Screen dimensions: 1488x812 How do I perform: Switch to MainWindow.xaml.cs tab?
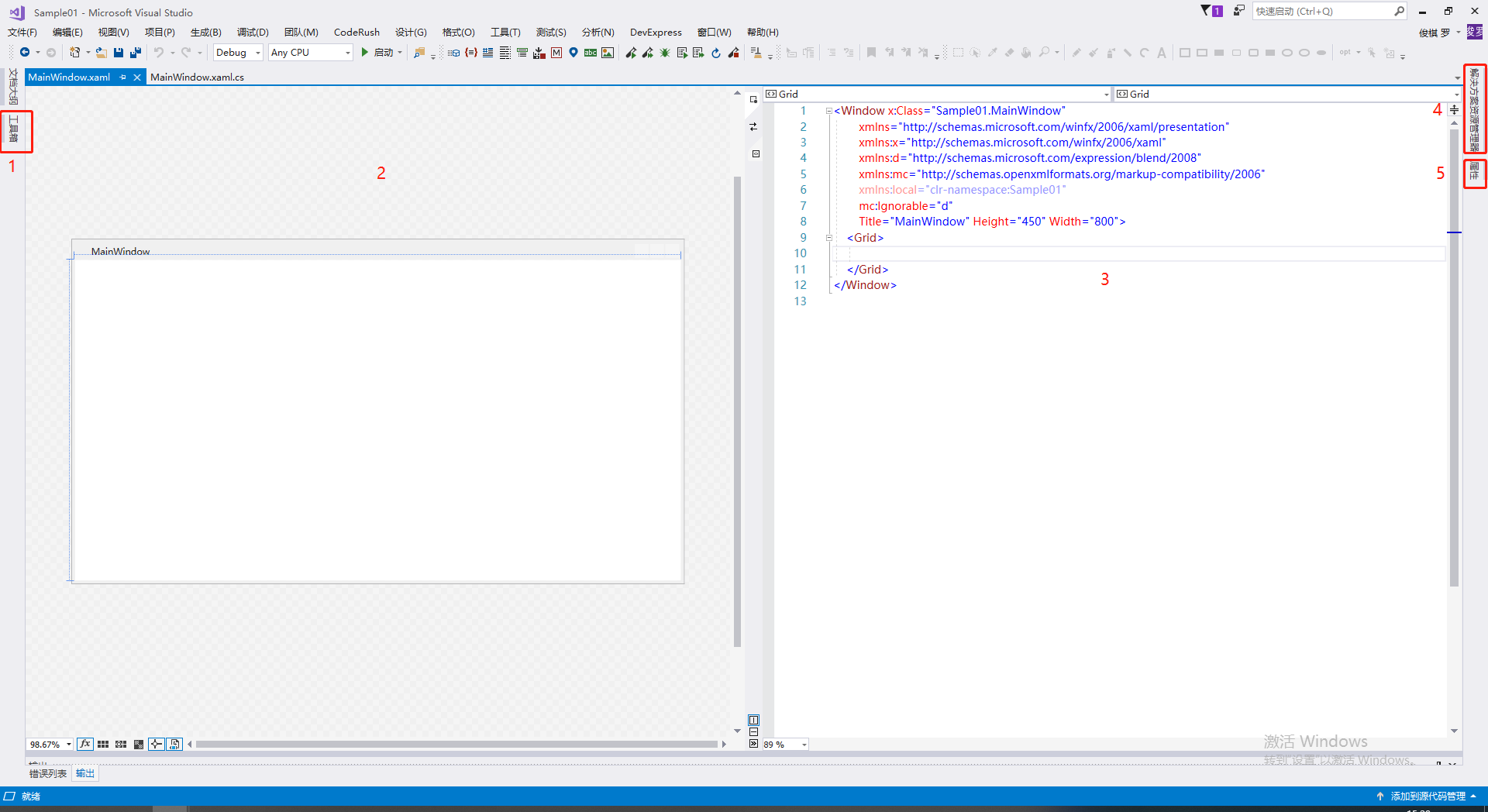click(197, 77)
